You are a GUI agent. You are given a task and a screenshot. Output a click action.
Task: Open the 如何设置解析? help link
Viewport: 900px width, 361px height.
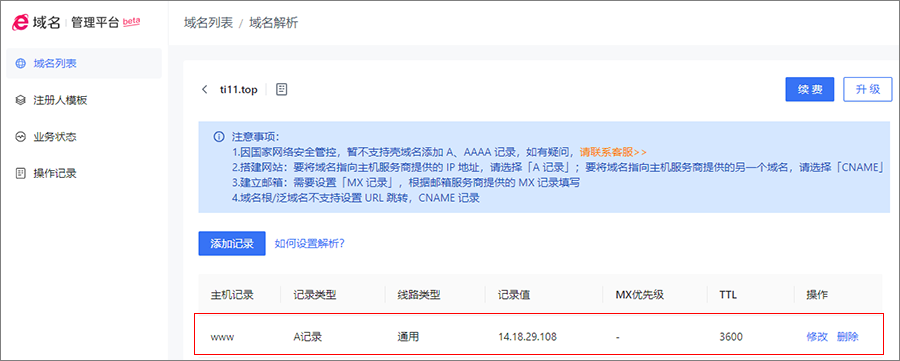click(x=309, y=243)
